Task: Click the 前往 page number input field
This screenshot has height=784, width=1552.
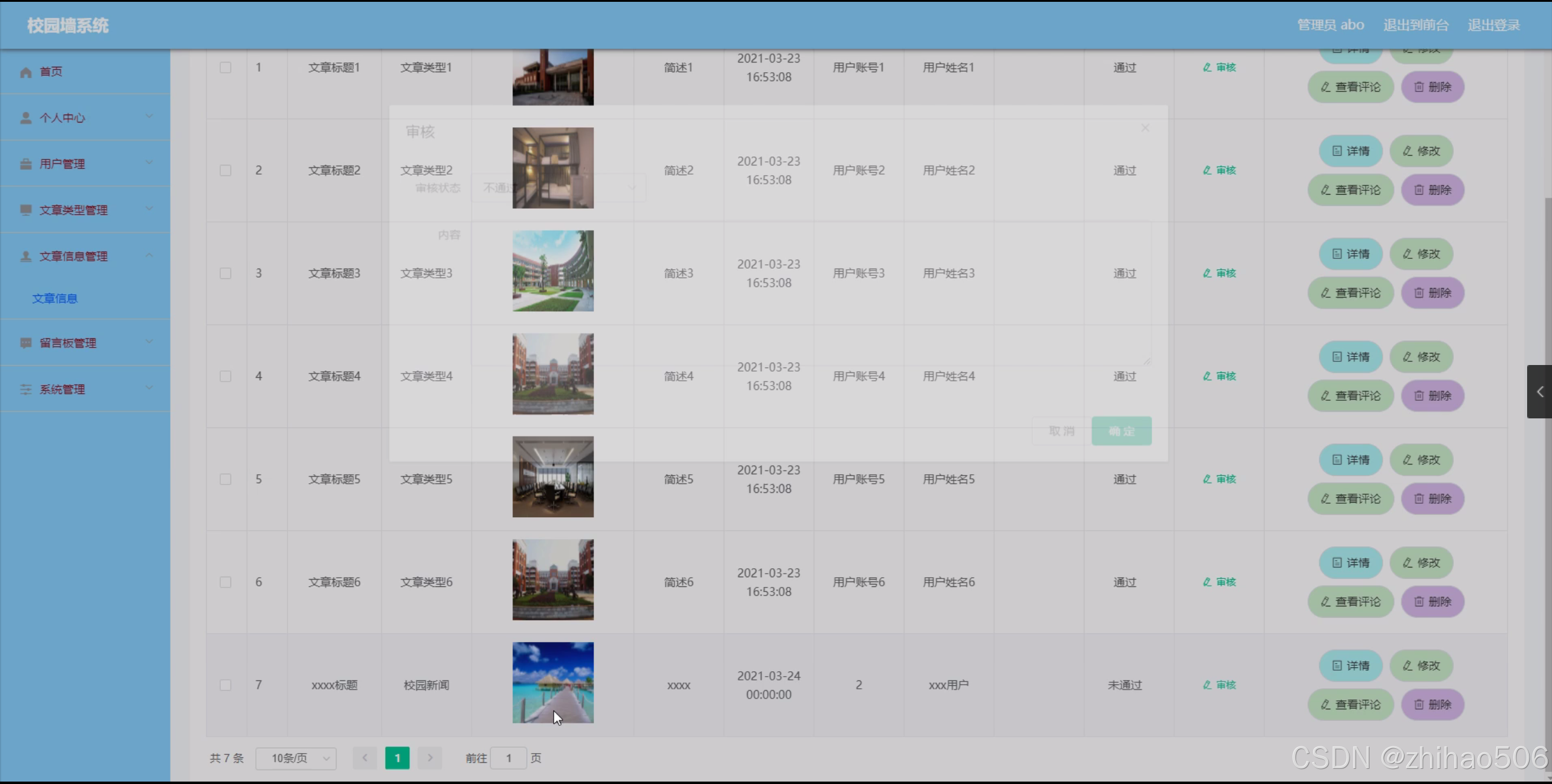Action: [x=508, y=758]
